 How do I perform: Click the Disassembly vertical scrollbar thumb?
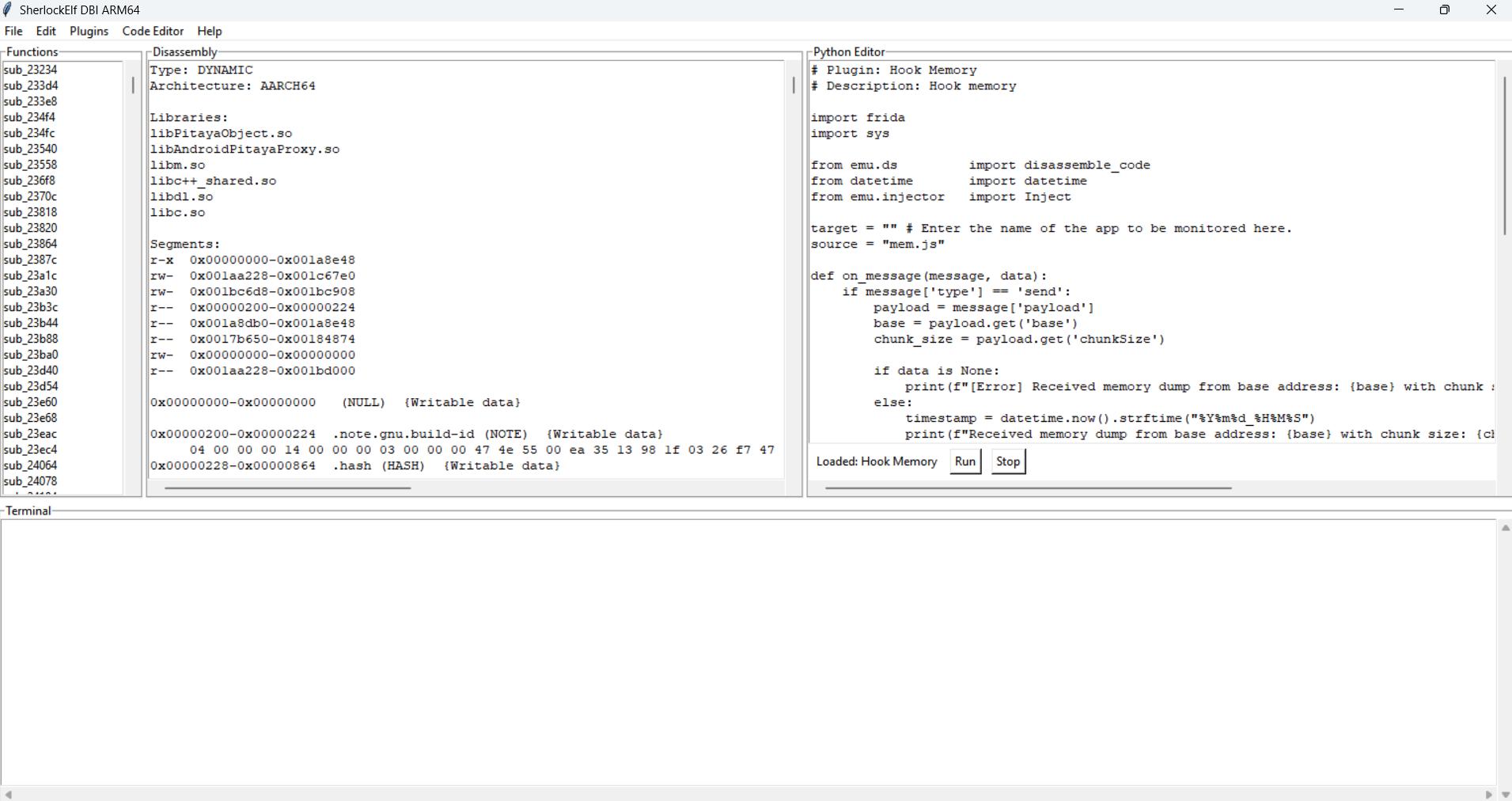[x=793, y=85]
